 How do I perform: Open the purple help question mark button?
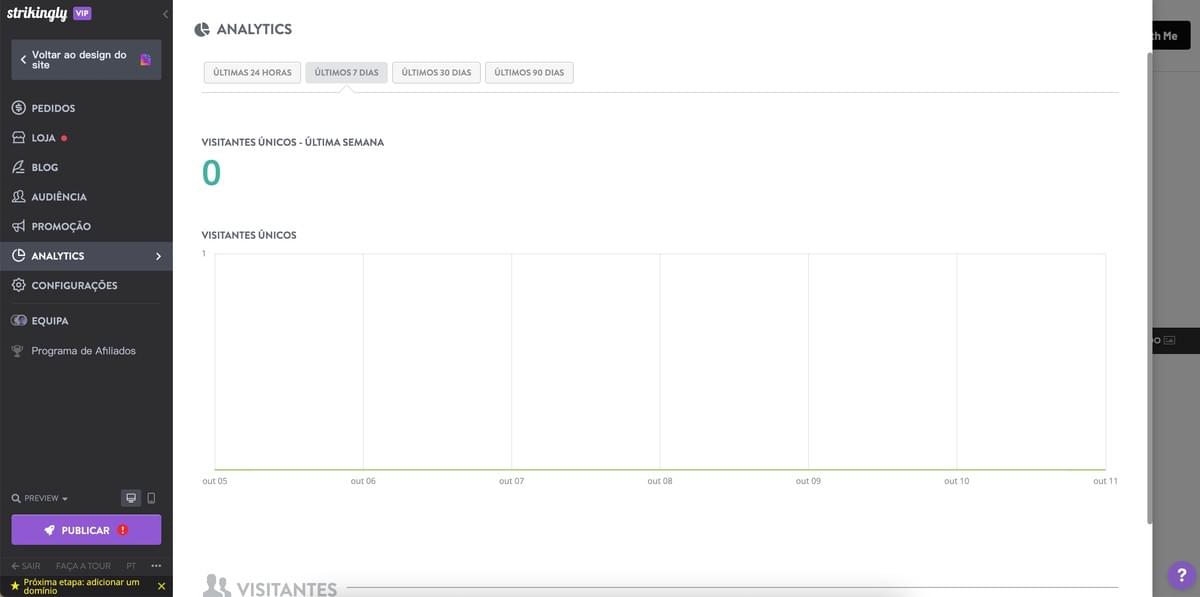(1182, 575)
